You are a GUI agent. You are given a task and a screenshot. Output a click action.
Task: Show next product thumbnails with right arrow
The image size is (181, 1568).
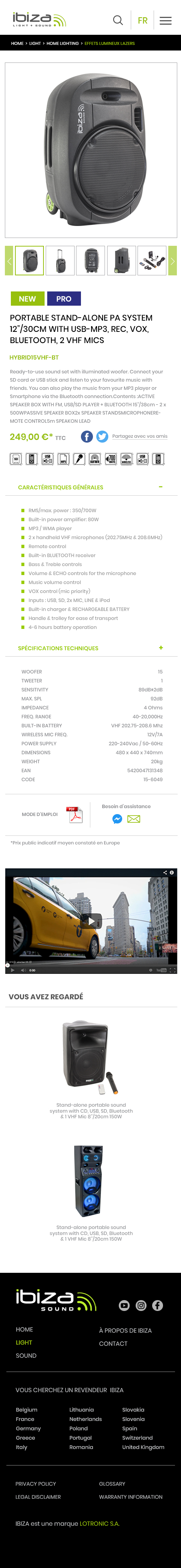point(172,260)
